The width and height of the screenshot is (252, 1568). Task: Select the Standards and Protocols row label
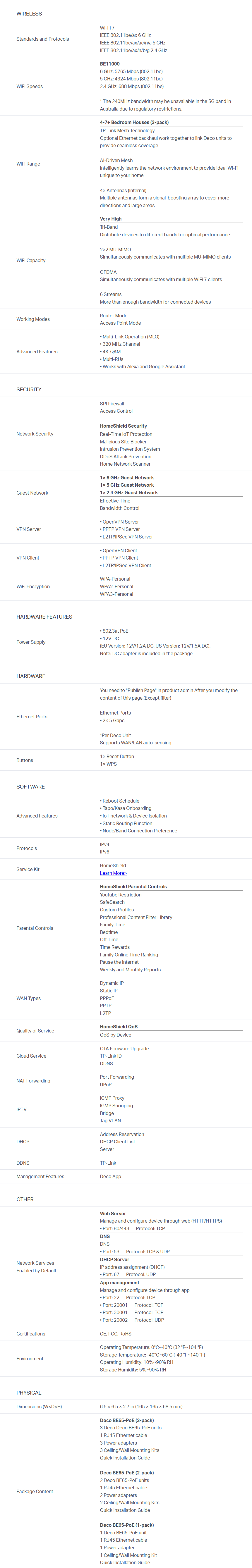[x=43, y=39]
